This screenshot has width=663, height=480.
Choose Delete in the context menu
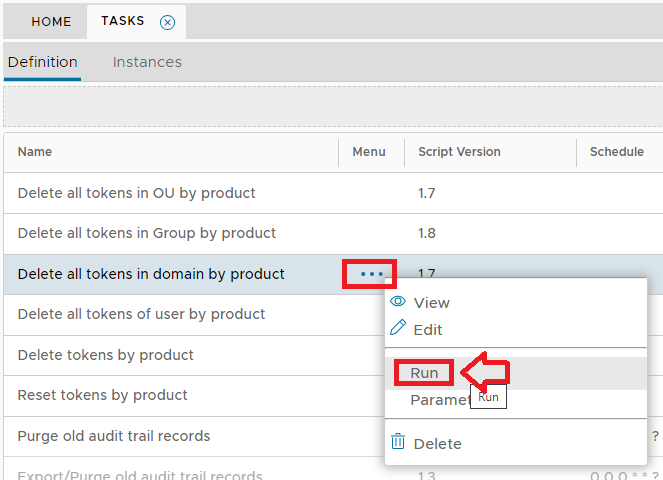point(438,443)
